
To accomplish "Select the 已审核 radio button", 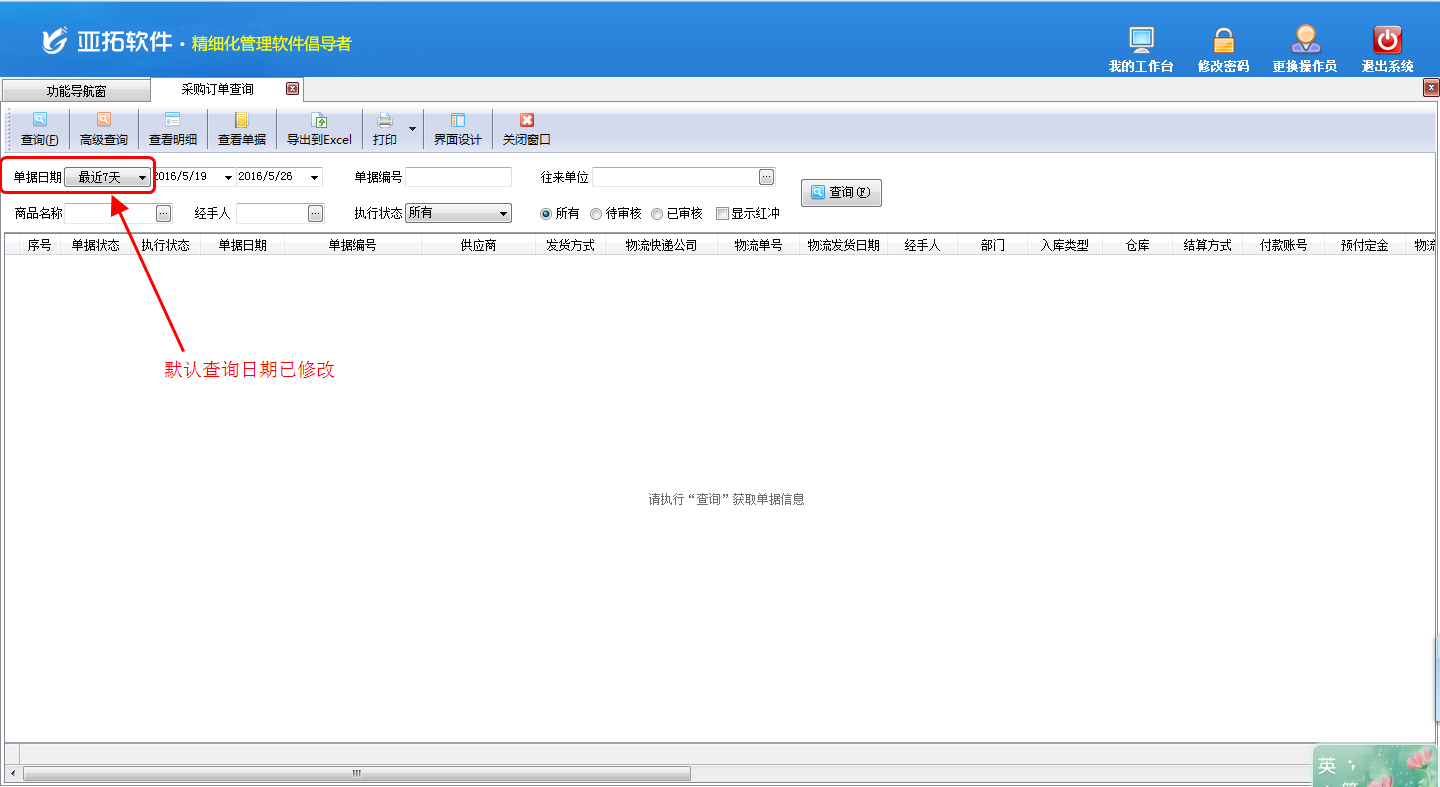I will coord(657,214).
